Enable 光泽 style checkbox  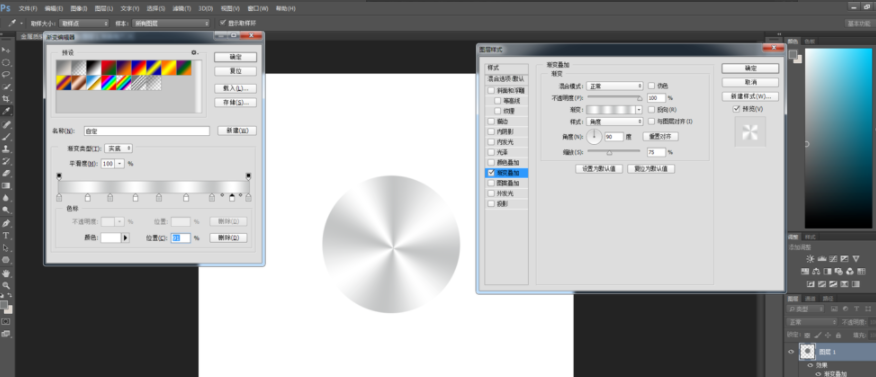(x=491, y=152)
